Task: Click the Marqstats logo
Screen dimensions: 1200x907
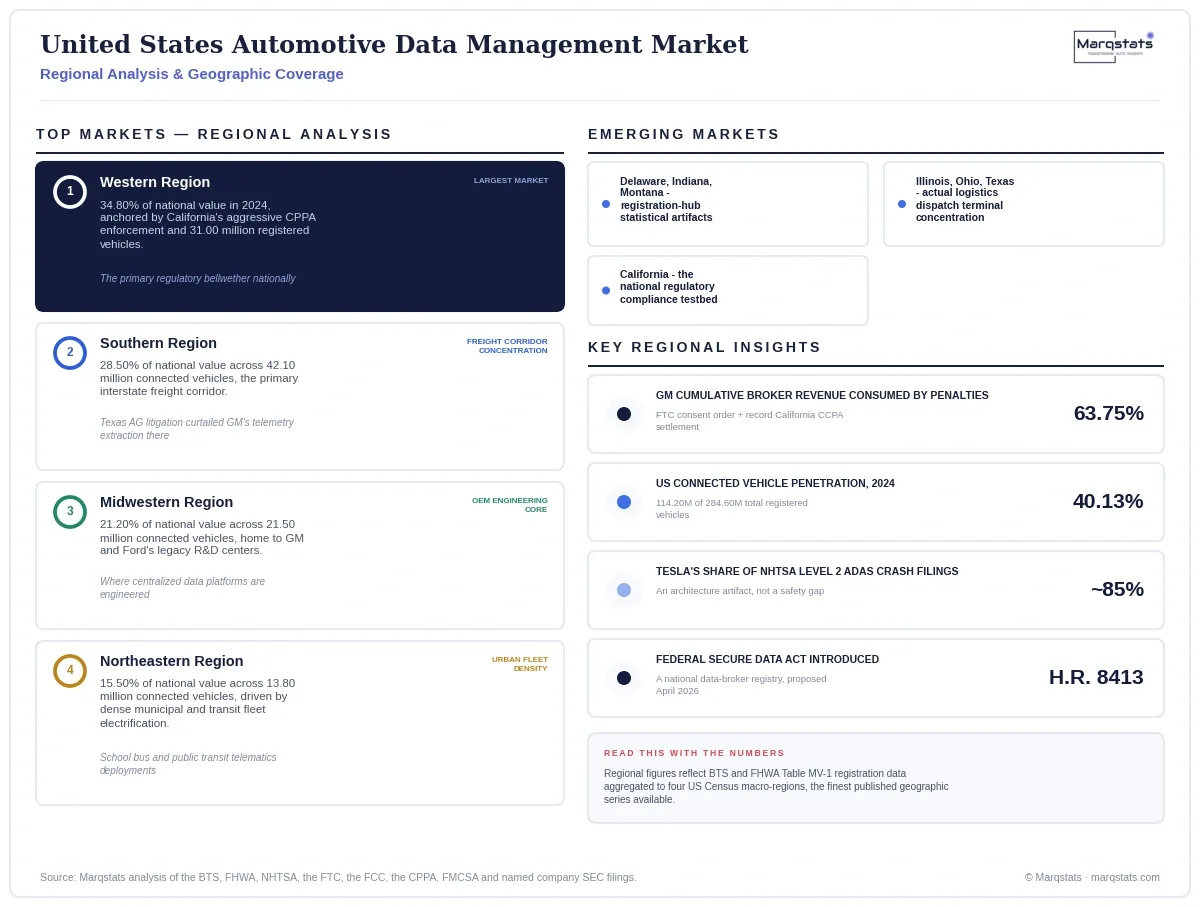Action: pyautogui.click(x=1114, y=47)
